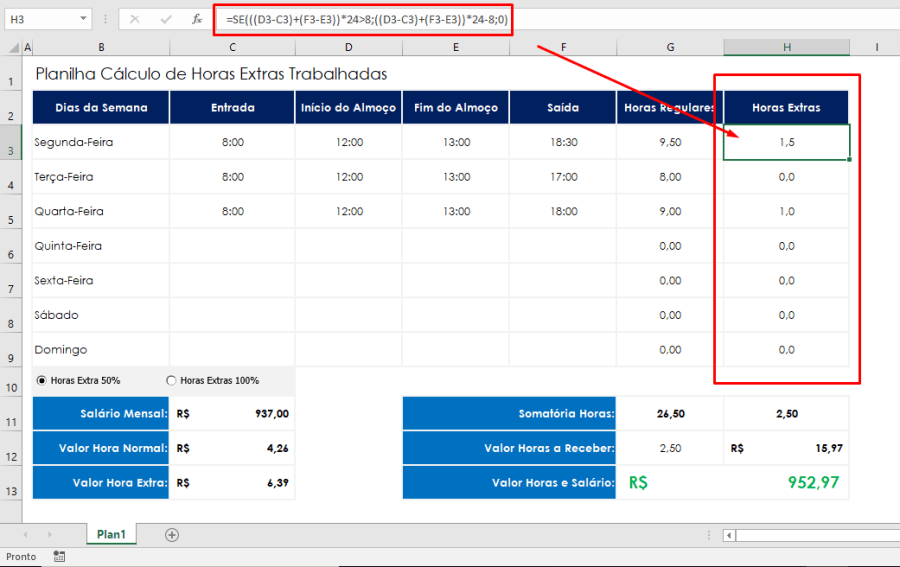Click the green total 952,97

pyautogui.click(x=813, y=482)
